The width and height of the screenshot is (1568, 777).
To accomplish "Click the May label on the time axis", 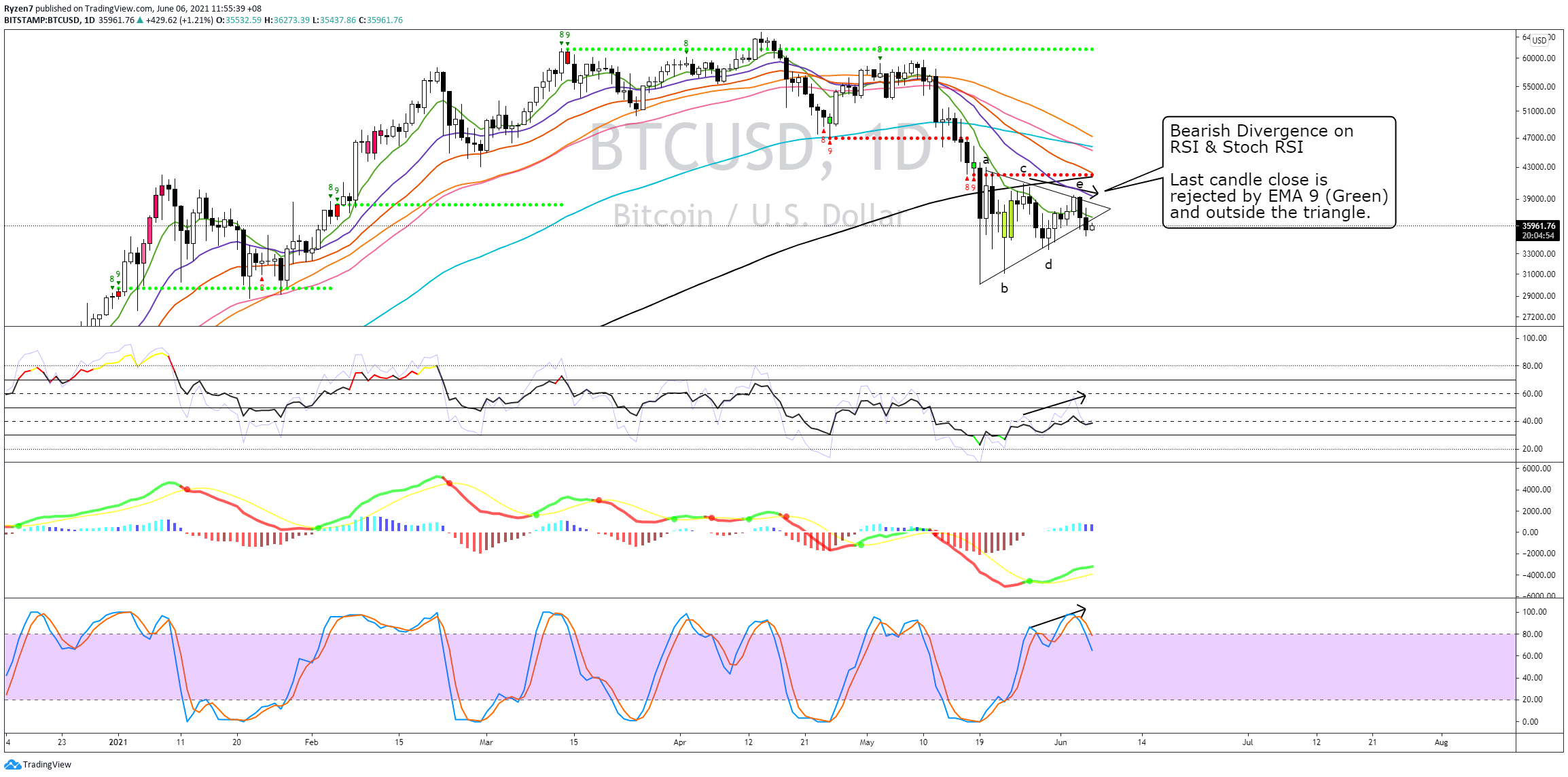I will [867, 742].
